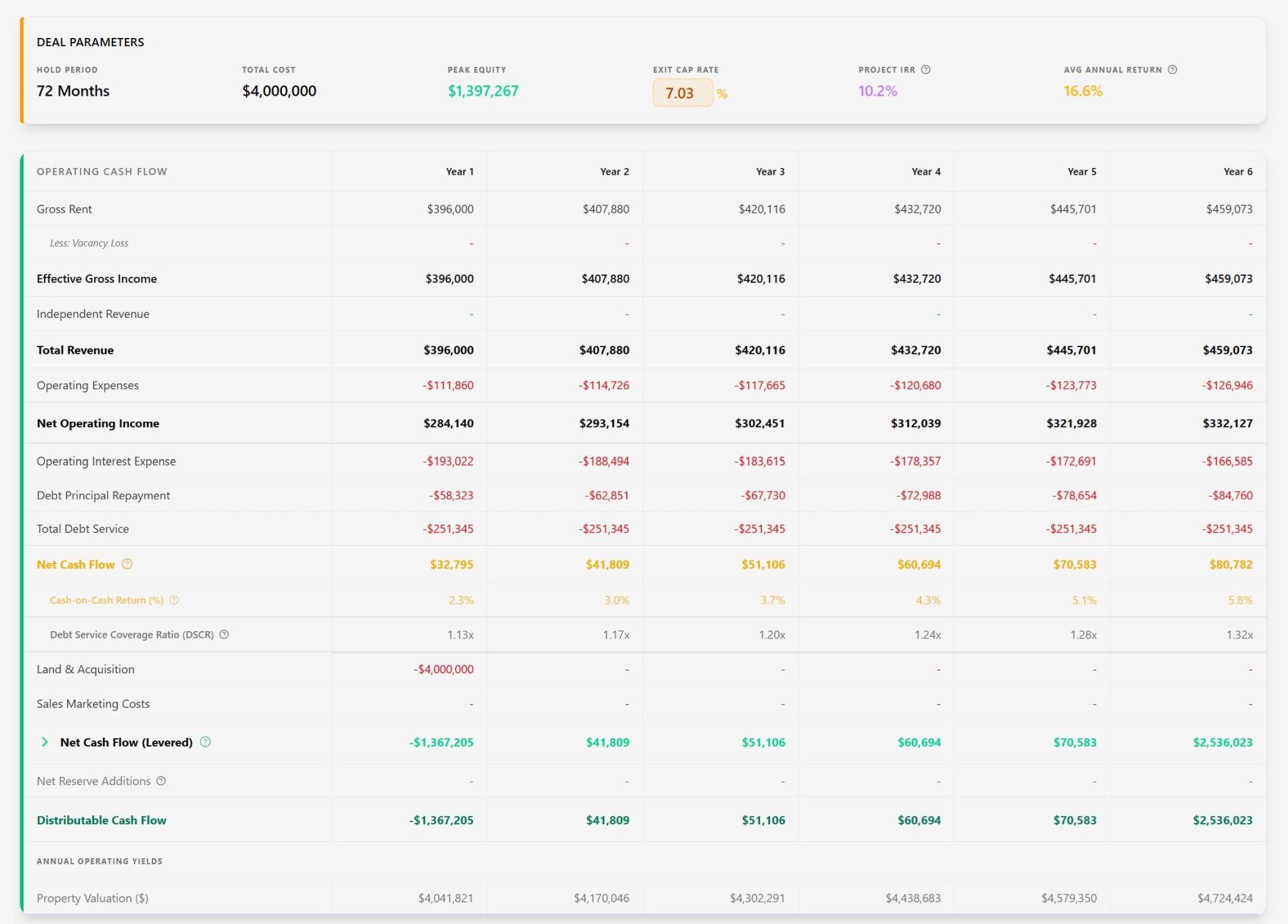Select Year 1 Land & Acquisition -$4,000,000

click(x=443, y=669)
